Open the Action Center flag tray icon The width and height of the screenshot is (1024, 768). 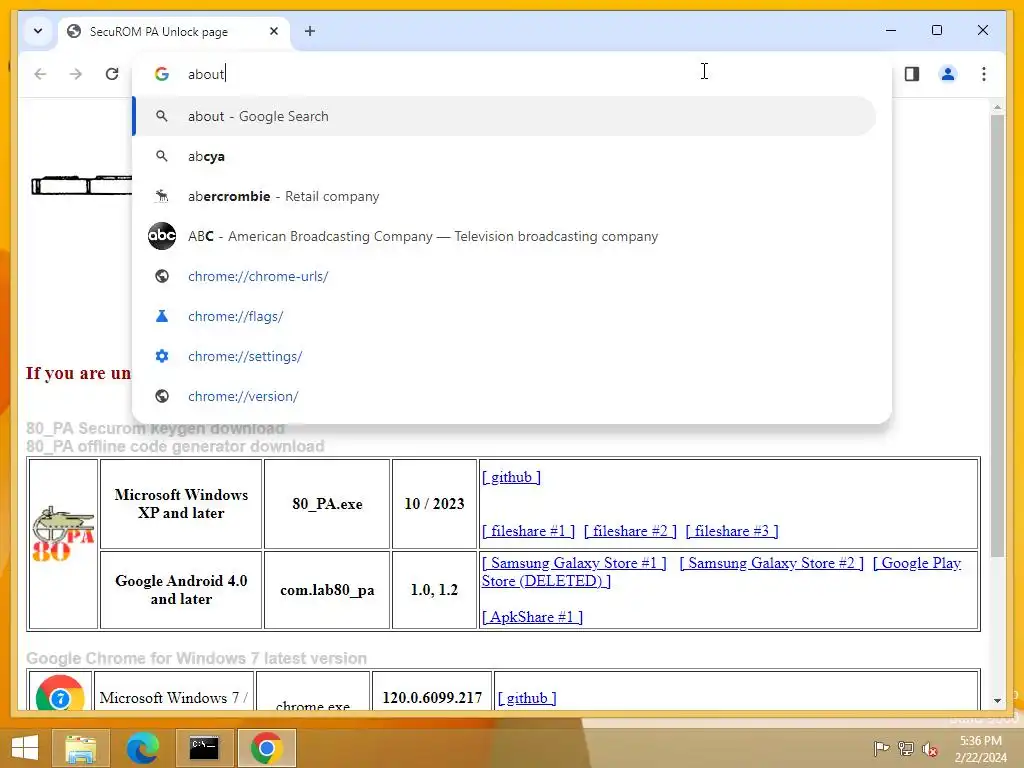[881, 748]
